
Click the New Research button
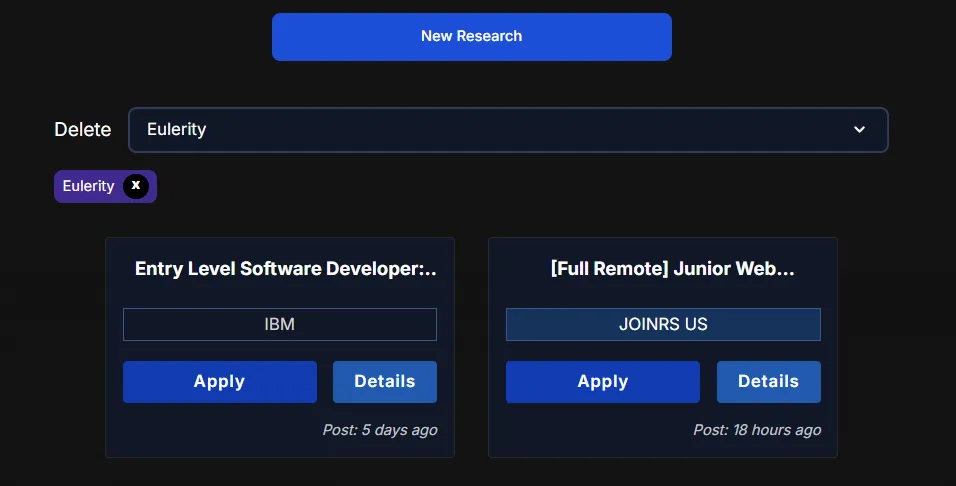(471, 37)
